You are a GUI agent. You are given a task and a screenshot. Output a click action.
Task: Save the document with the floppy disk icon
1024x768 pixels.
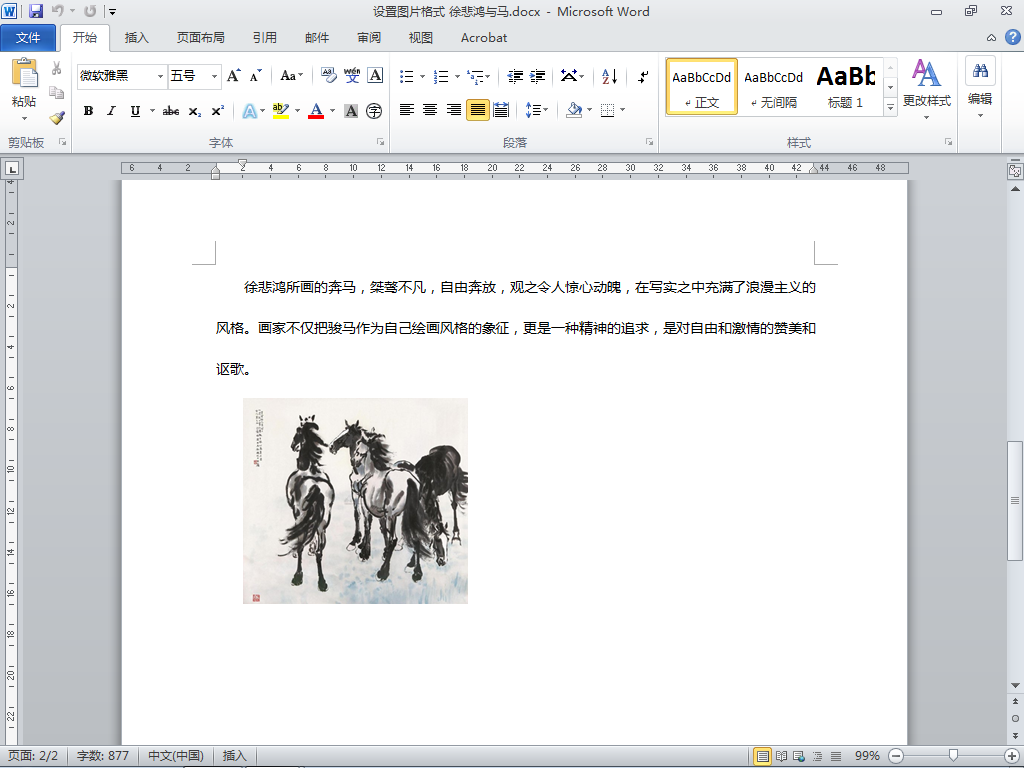(x=36, y=10)
